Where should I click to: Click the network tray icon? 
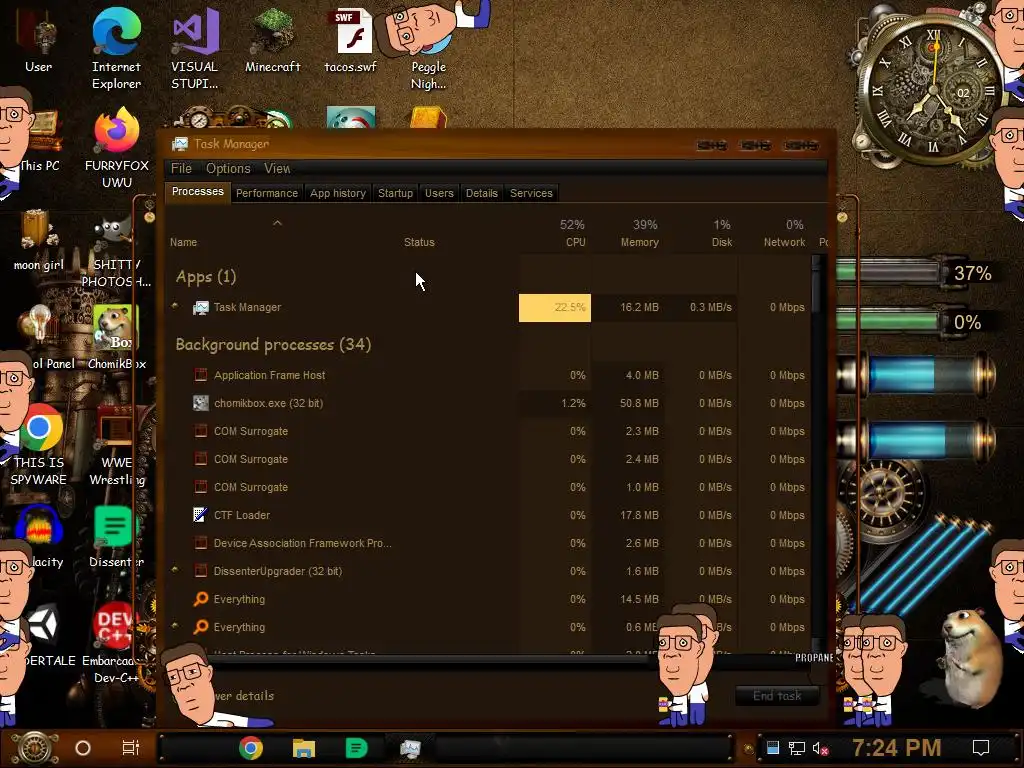(796, 748)
